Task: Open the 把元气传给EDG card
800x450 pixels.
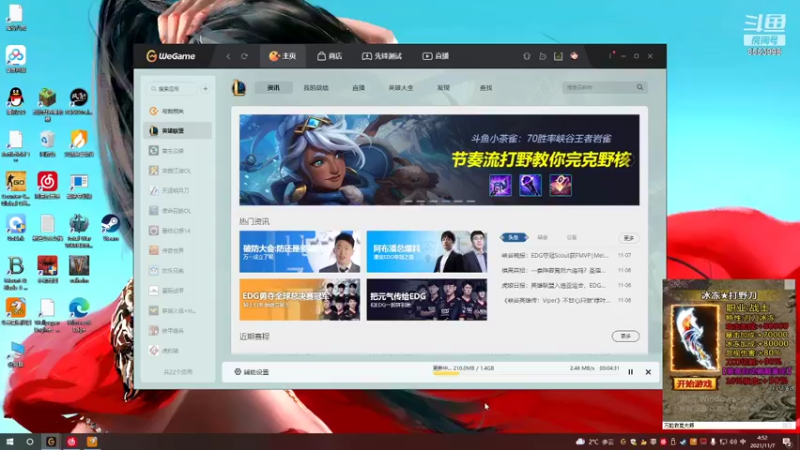Action: 427,299
